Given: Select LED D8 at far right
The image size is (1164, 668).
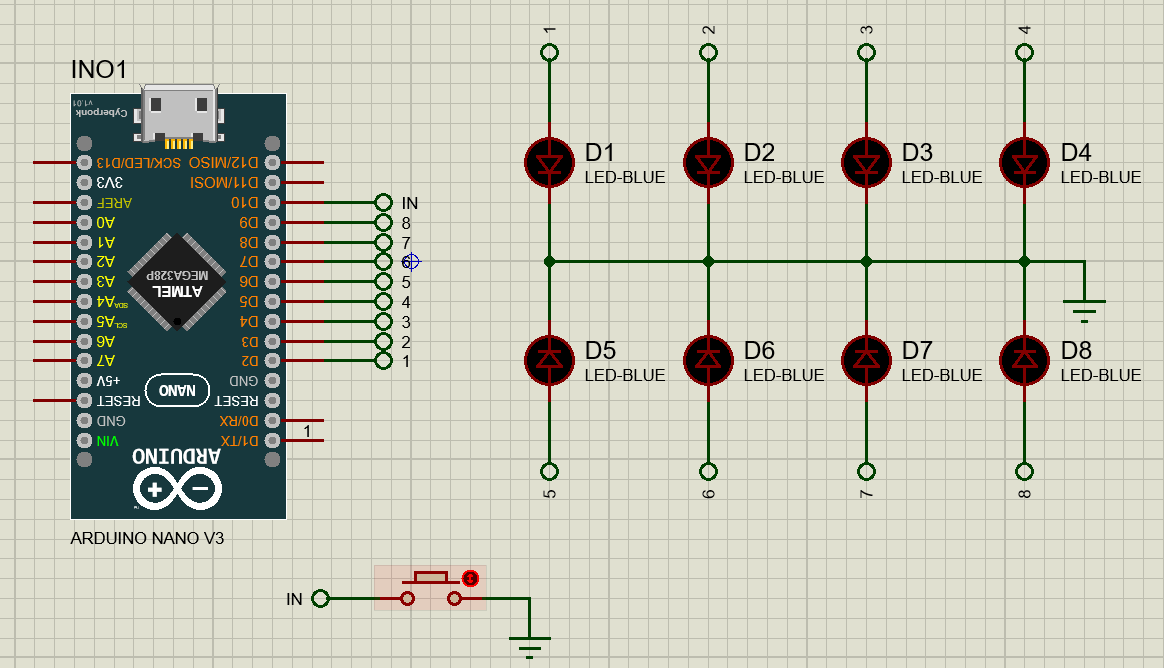Looking at the screenshot, I should (1024, 358).
